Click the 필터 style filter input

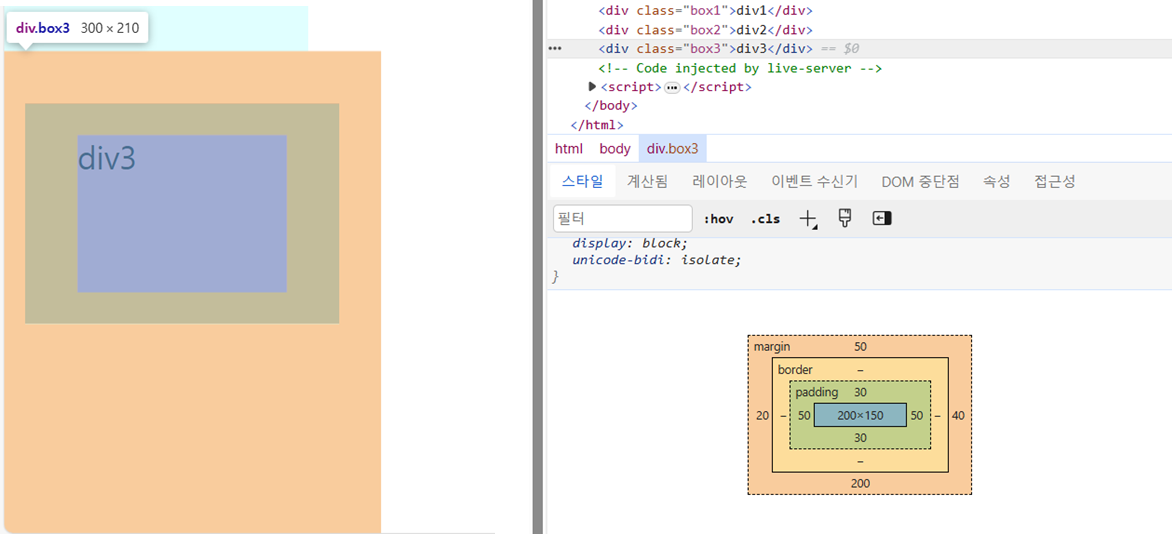click(623, 219)
